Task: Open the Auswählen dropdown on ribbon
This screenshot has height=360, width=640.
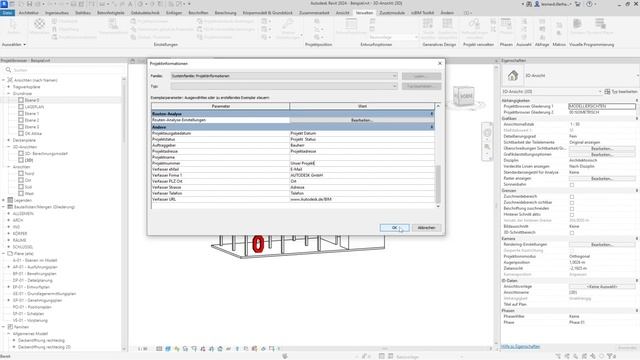Action: pos(14,44)
